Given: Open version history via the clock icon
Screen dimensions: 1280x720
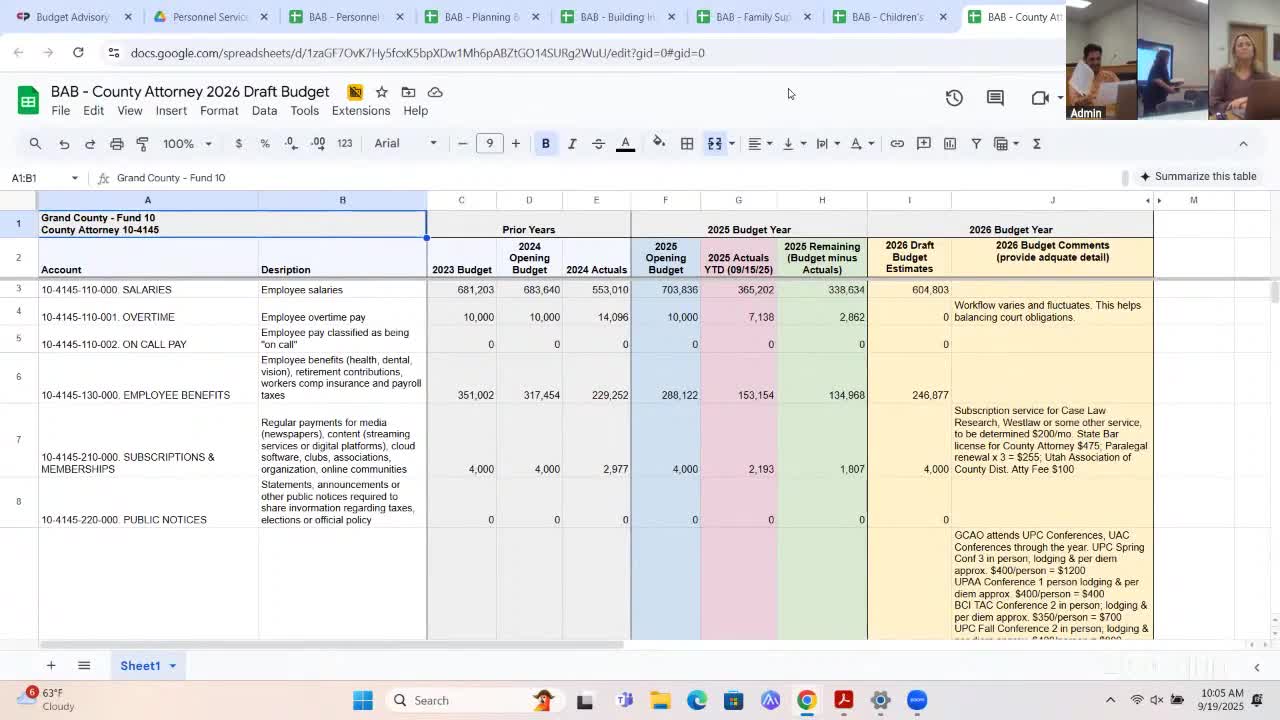Looking at the screenshot, I should pyautogui.click(x=954, y=98).
